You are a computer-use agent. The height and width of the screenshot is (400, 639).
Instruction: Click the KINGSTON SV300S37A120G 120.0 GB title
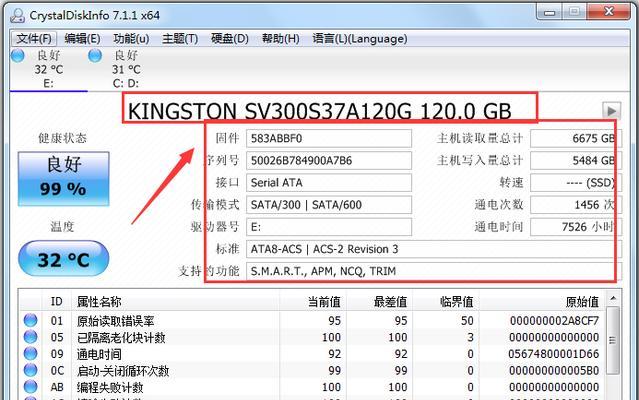(320, 111)
